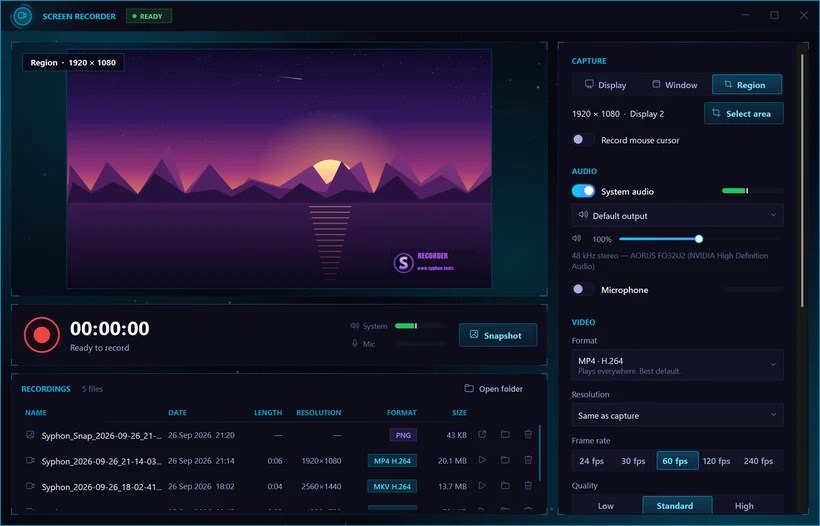Click the camera icon on Snapshot button

click(474, 335)
